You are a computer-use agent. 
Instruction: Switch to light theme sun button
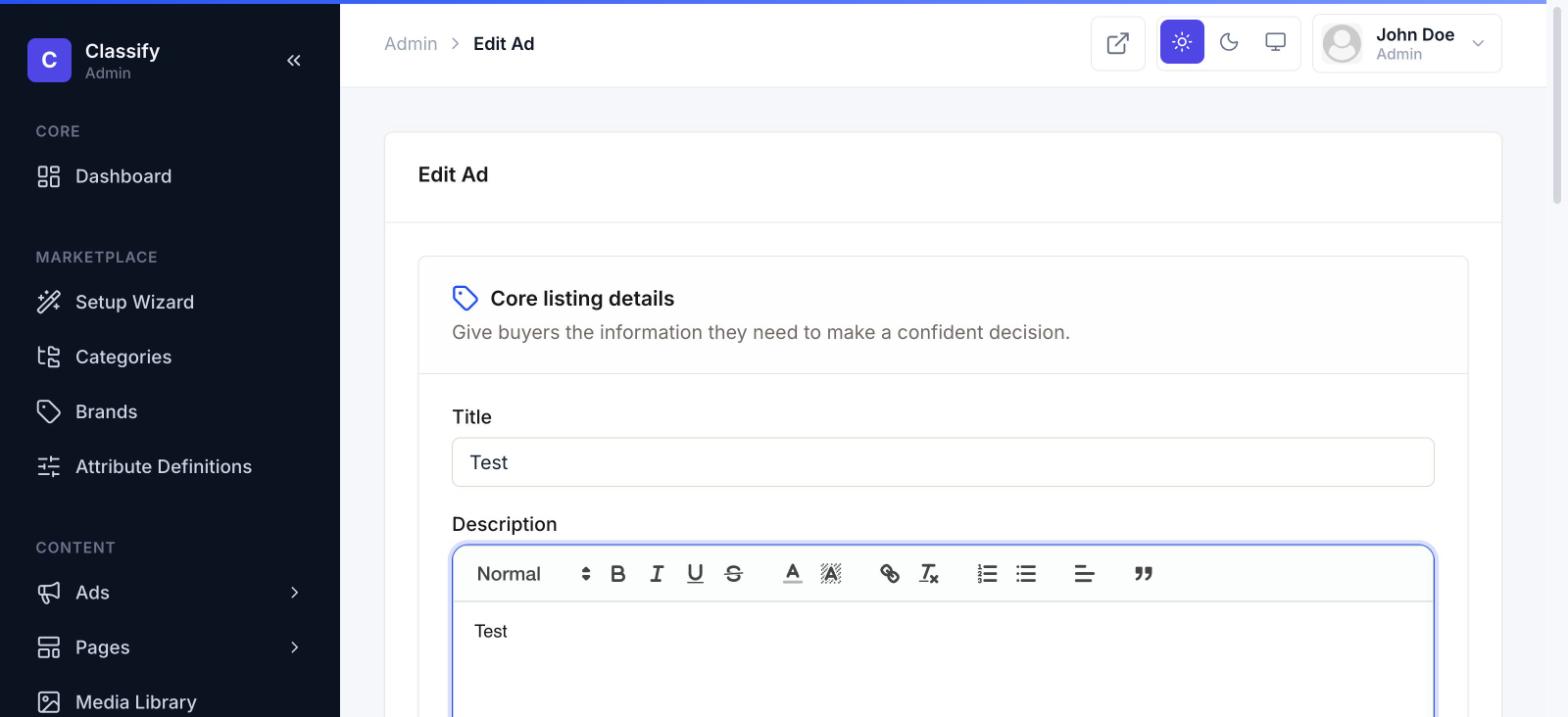pos(1182,42)
